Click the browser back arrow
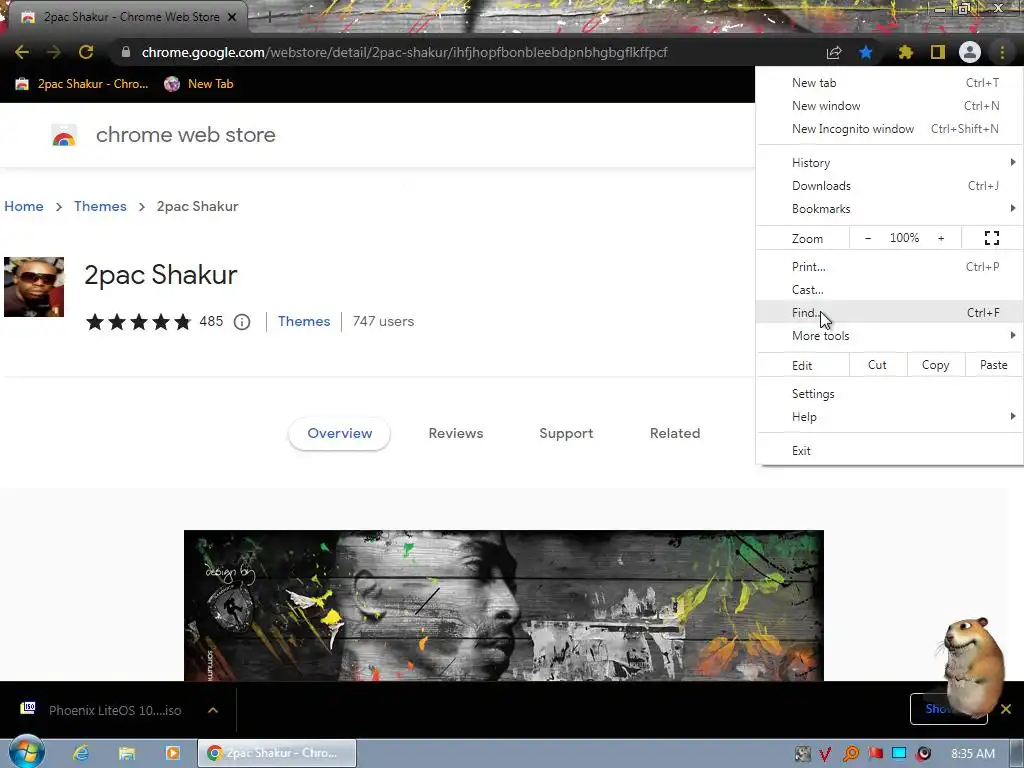The height and width of the screenshot is (768, 1024). [22, 52]
